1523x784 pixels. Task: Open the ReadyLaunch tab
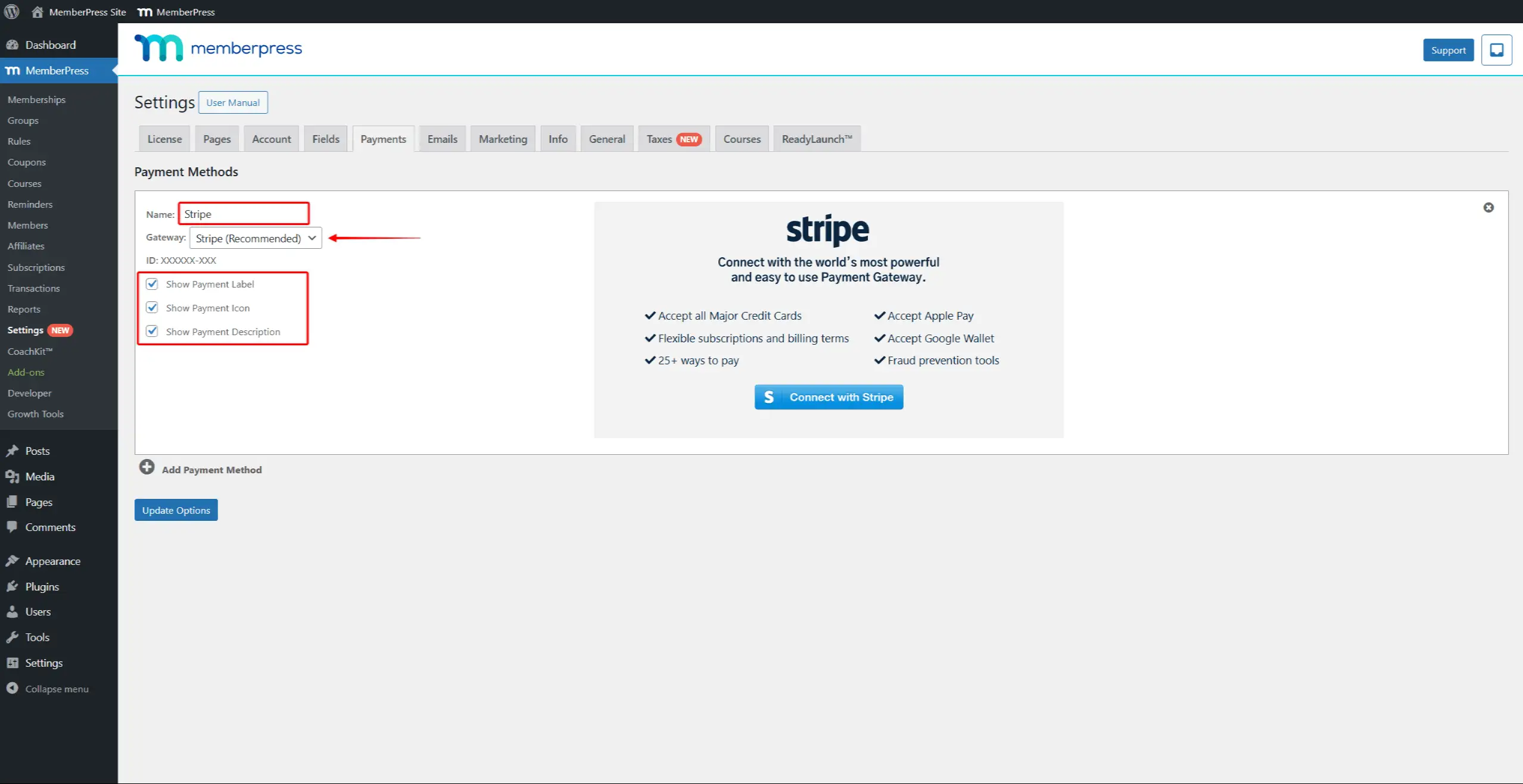click(x=817, y=139)
